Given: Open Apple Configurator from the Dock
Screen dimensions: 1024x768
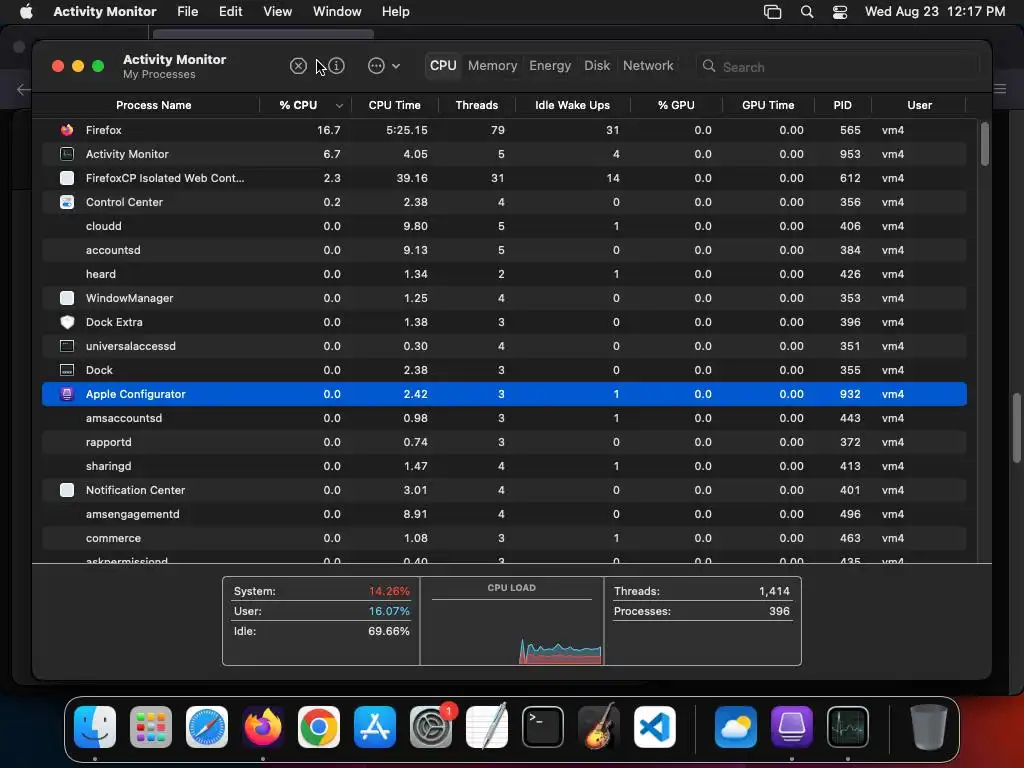Looking at the screenshot, I should (x=792, y=727).
